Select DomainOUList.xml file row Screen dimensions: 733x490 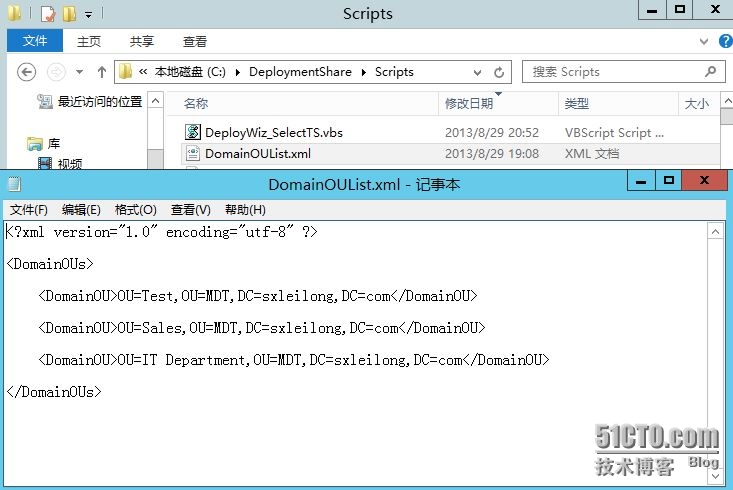click(x=450, y=153)
